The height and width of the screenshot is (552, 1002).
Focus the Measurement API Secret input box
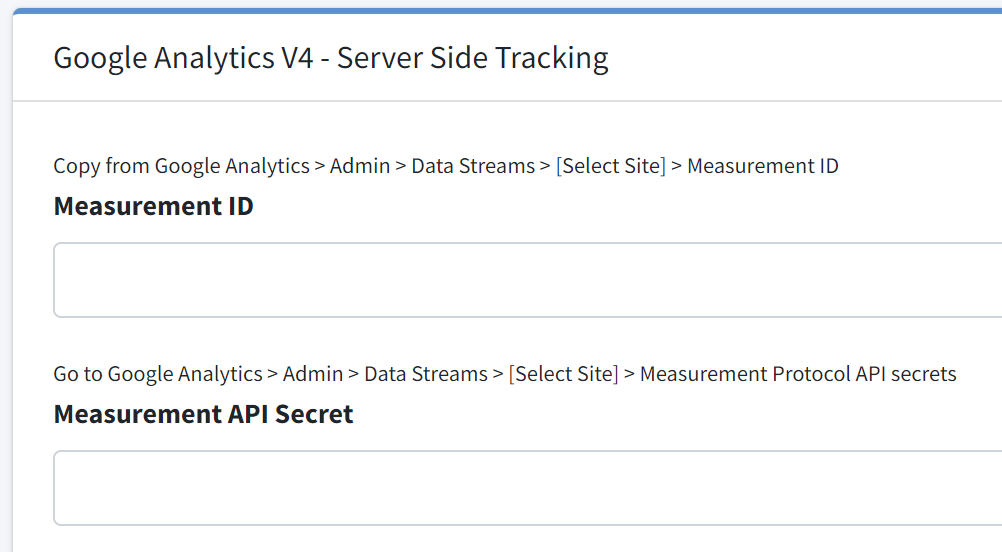[527, 488]
